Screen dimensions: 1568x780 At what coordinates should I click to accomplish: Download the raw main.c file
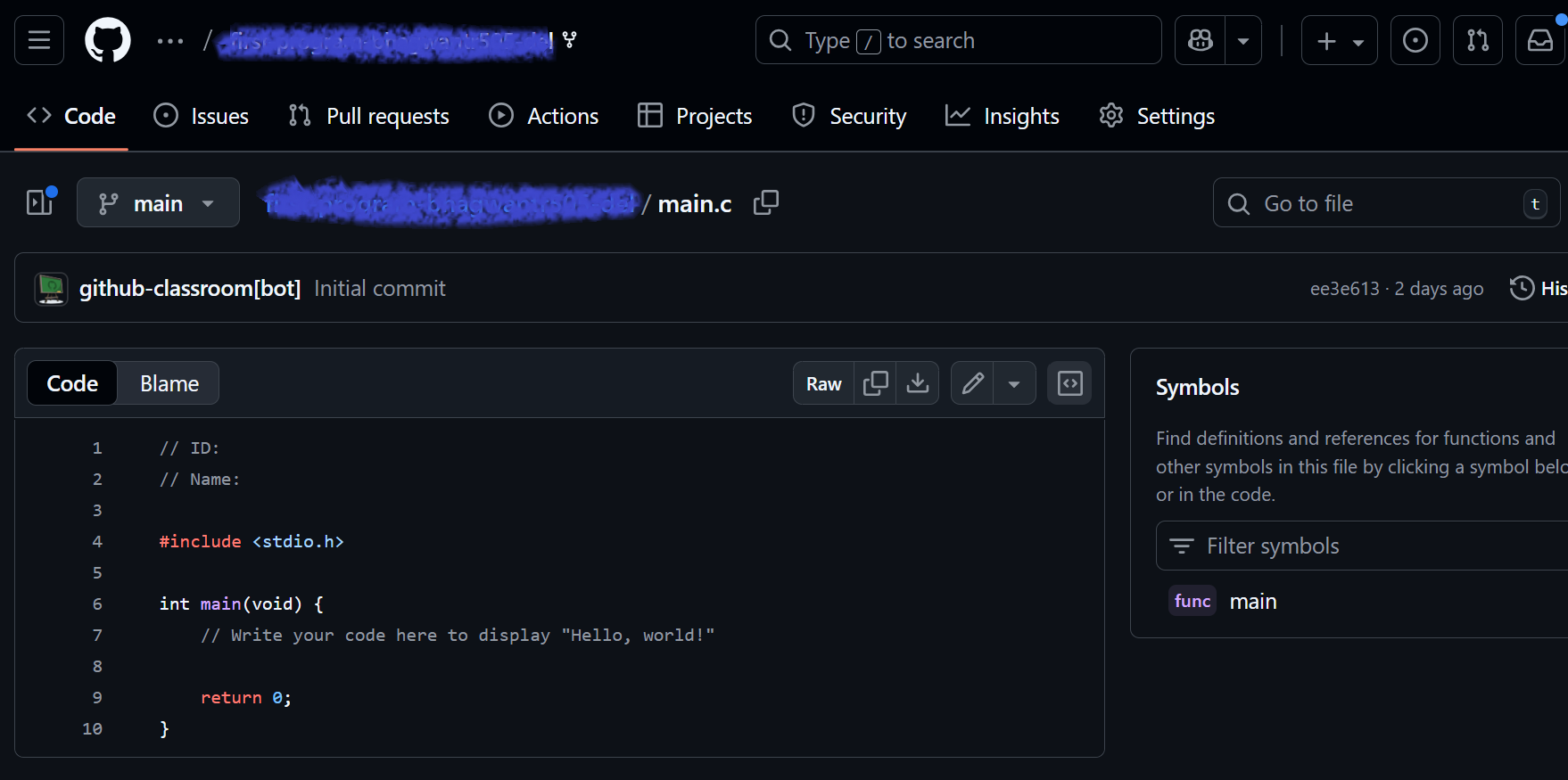click(x=918, y=383)
